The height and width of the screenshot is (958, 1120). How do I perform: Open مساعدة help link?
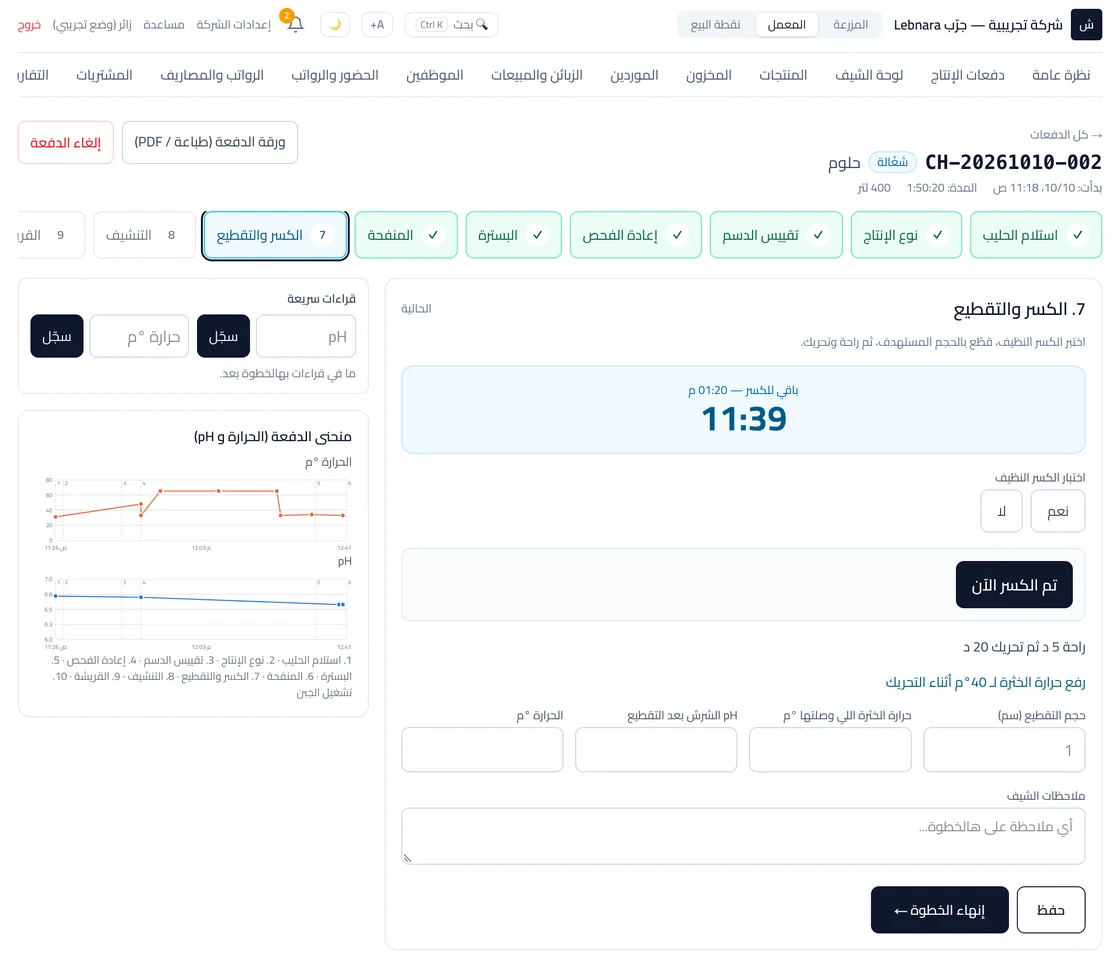164,25
